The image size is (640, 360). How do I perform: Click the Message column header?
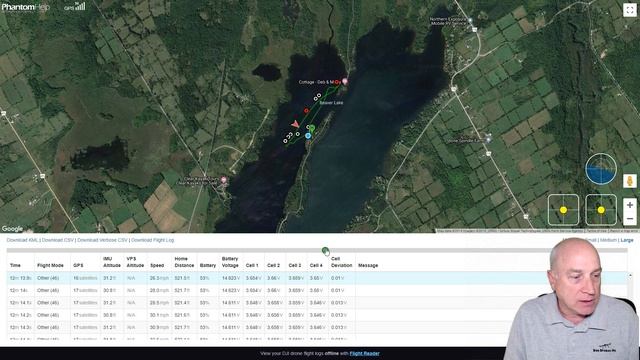[368, 265]
